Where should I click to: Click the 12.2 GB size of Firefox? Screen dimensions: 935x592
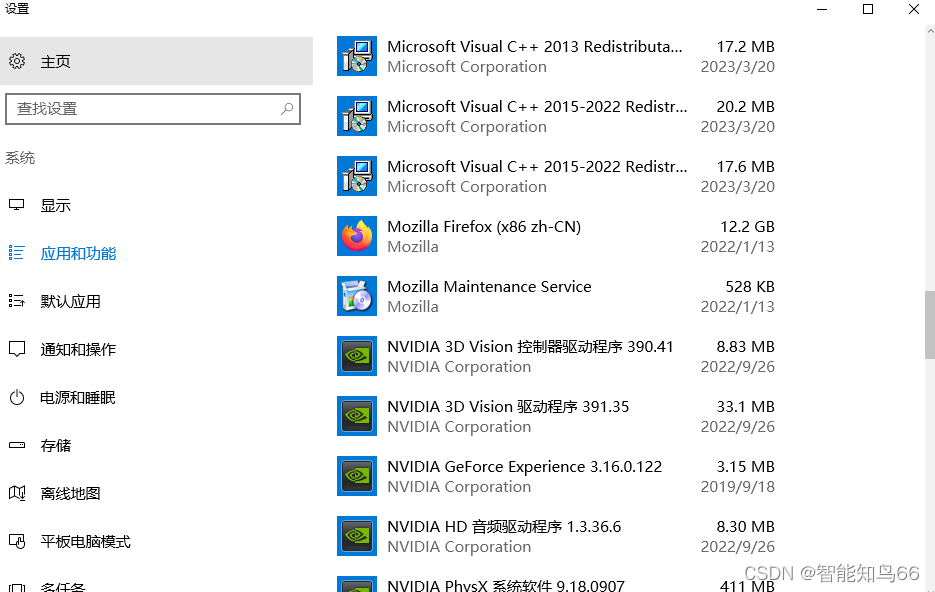coord(747,227)
